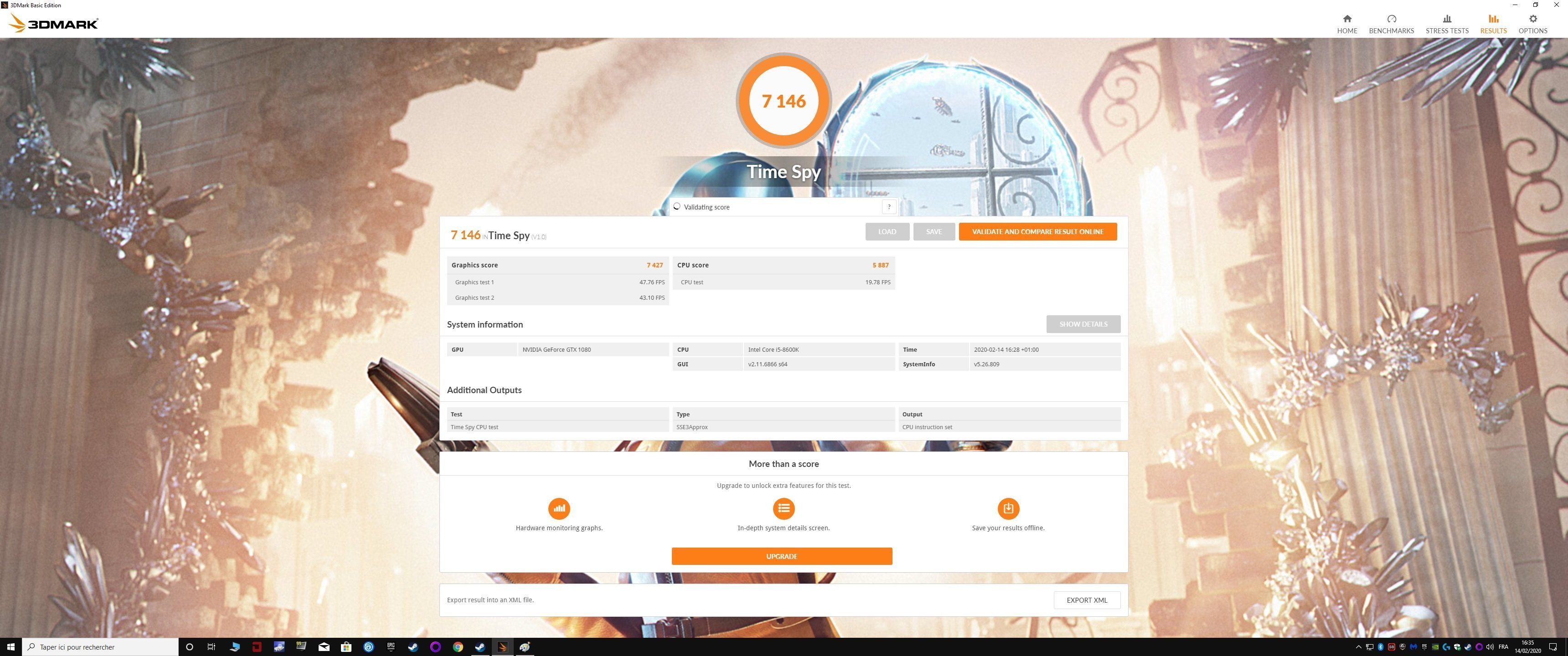Image resolution: width=1568 pixels, height=656 pixels.
Task: Click the CPU score value 5 887
Action: 880,265
